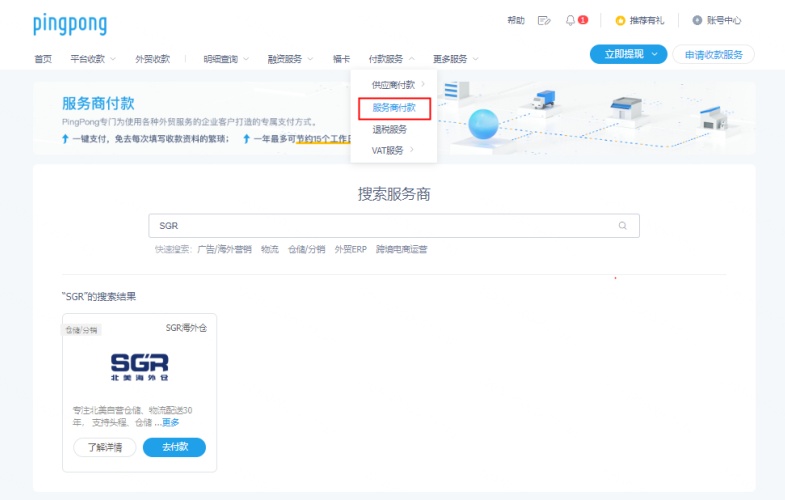
Task: Collapse the 付款服务 menu
Action: [x=391, y=59]
